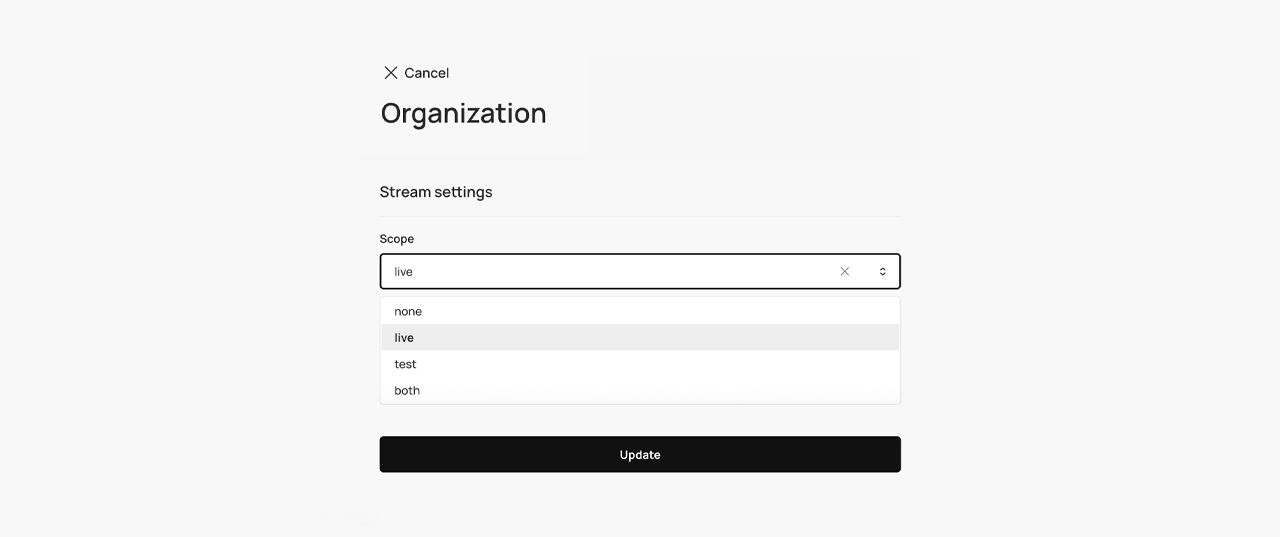Click the Organization page heading
This screenshot has height=537, width=1280.
click(463, 113)
